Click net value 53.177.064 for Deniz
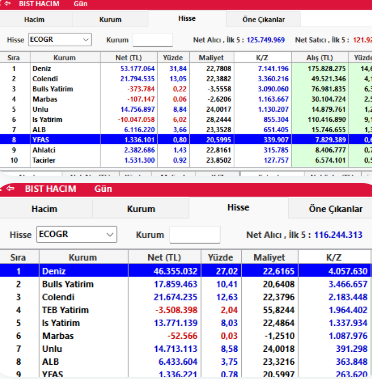Image resolution: width=372 pixels, height=379 pixels. point(137,69)
